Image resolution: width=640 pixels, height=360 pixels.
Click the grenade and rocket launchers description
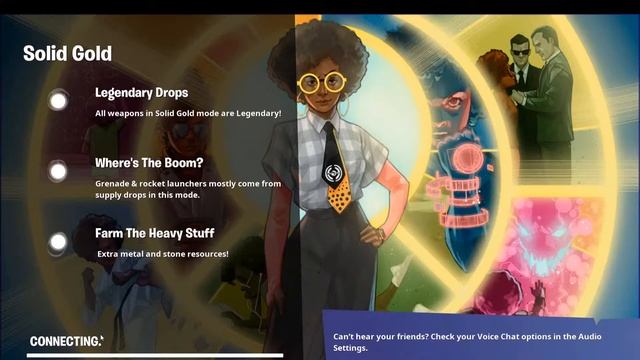tap(188, 189)
